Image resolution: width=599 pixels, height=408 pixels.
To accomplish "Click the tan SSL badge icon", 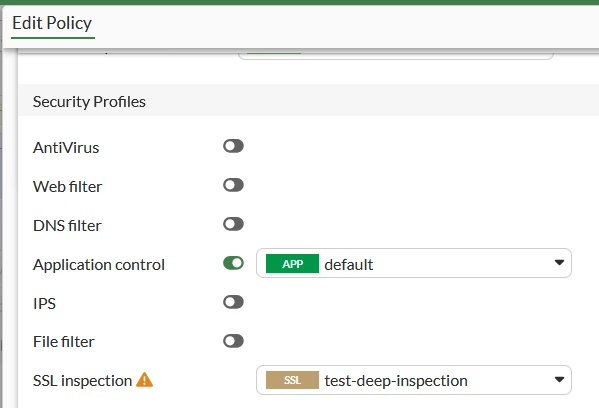I will pos(292,380).
